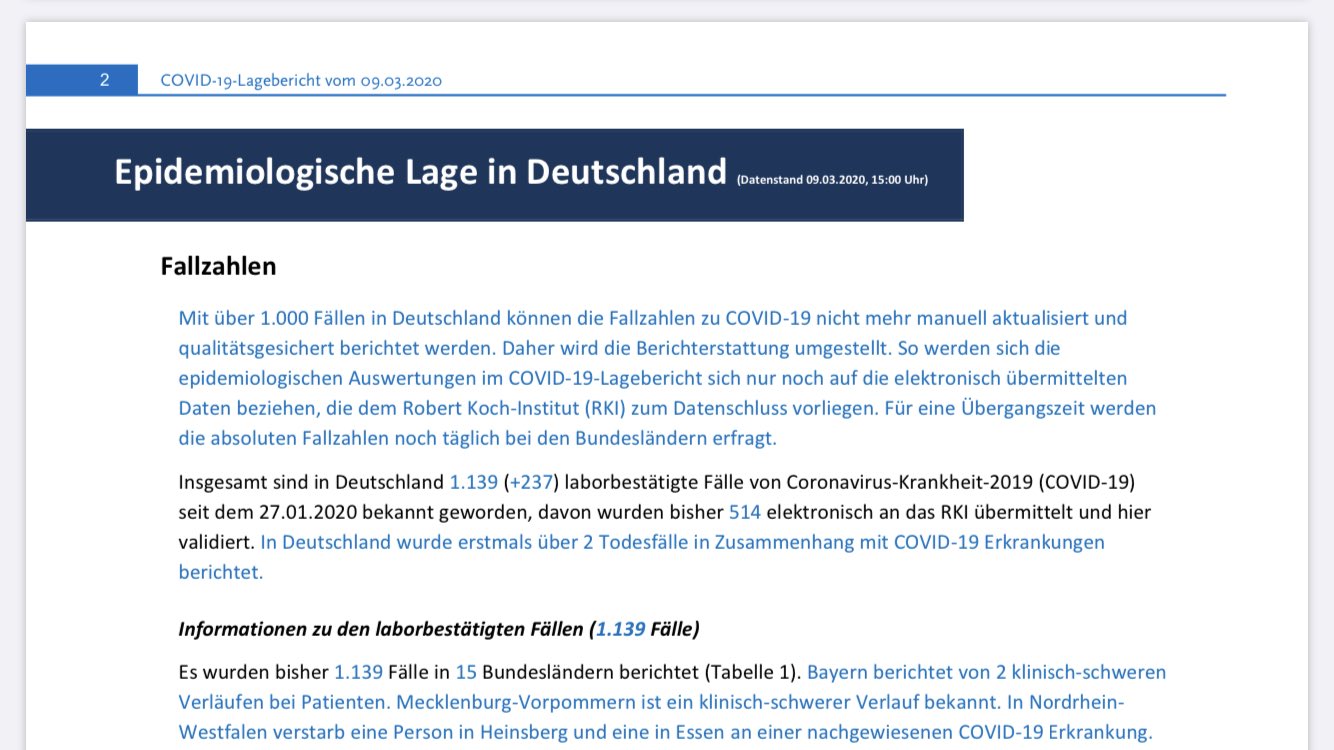Click the line starting "Verläufen bei Patienten. Mecklenburg-Vorpommern"
1334x750 pixels.
pos(651,702)
